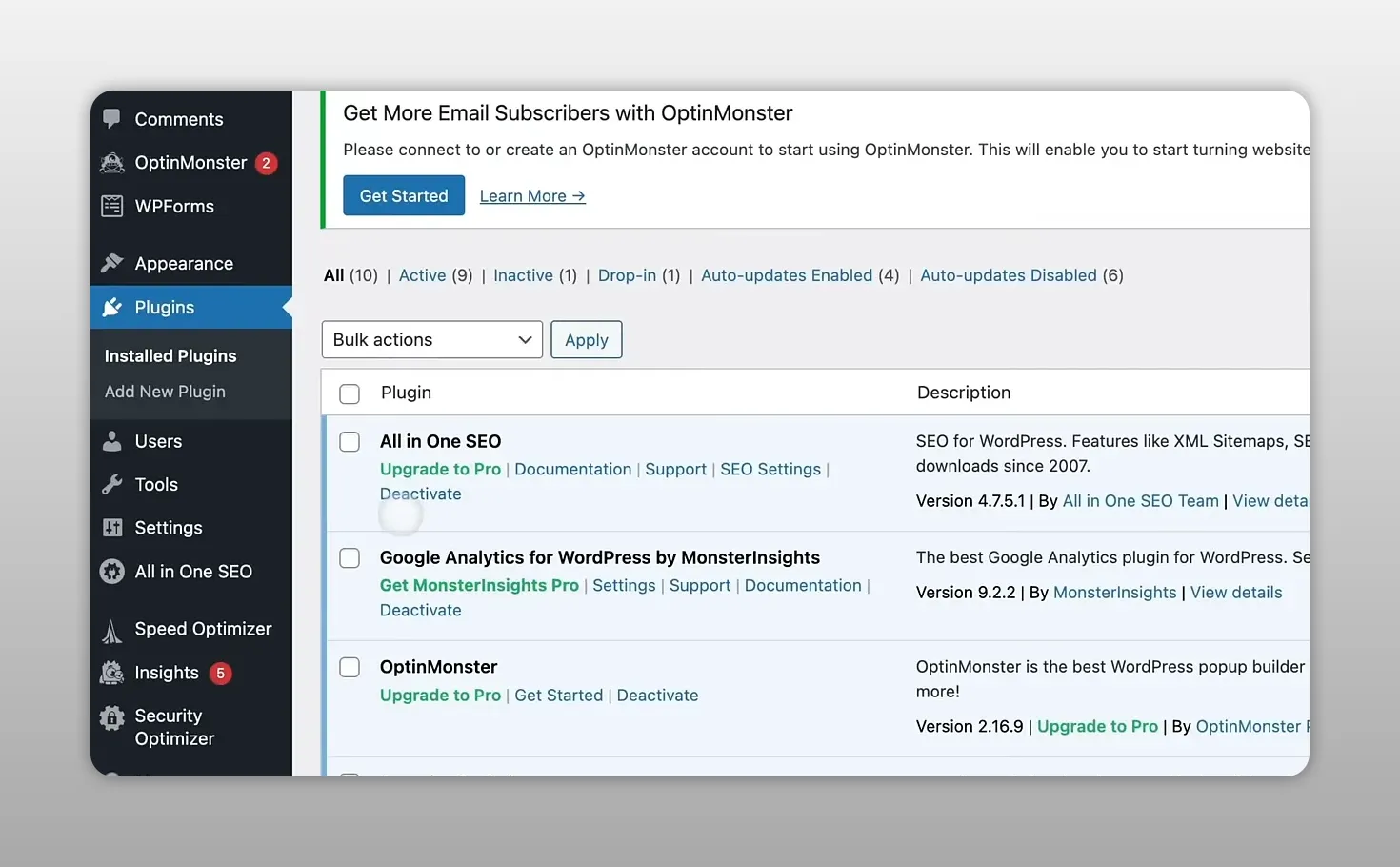Open the Add New Plugin submenu item
1400x867 pixels.
tap(165, 392)
